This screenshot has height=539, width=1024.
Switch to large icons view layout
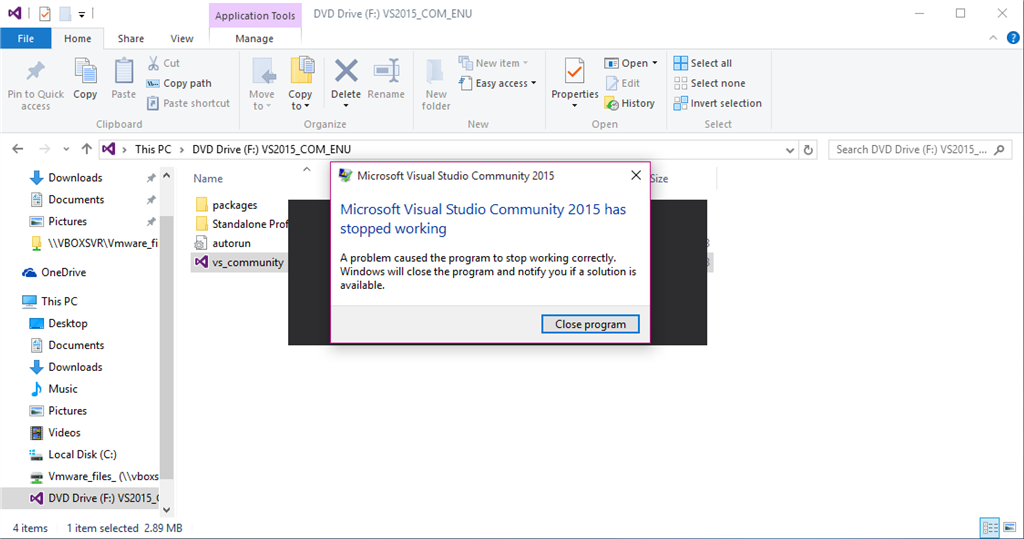1010,527
